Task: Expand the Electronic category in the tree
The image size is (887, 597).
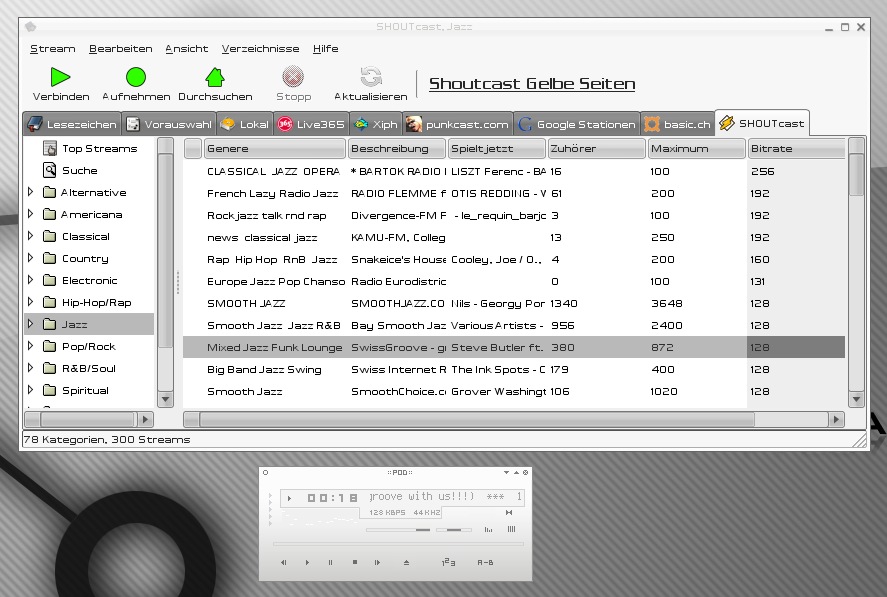Action: click(x=31, y=280)
